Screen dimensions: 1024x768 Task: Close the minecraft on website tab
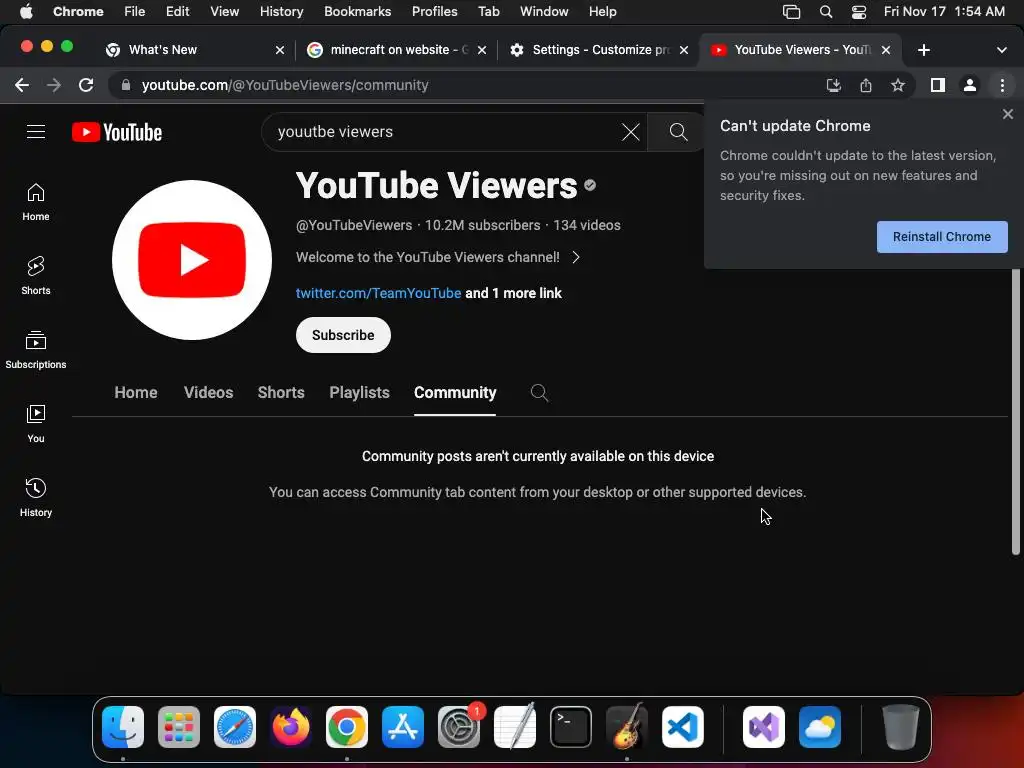(481, 50)
